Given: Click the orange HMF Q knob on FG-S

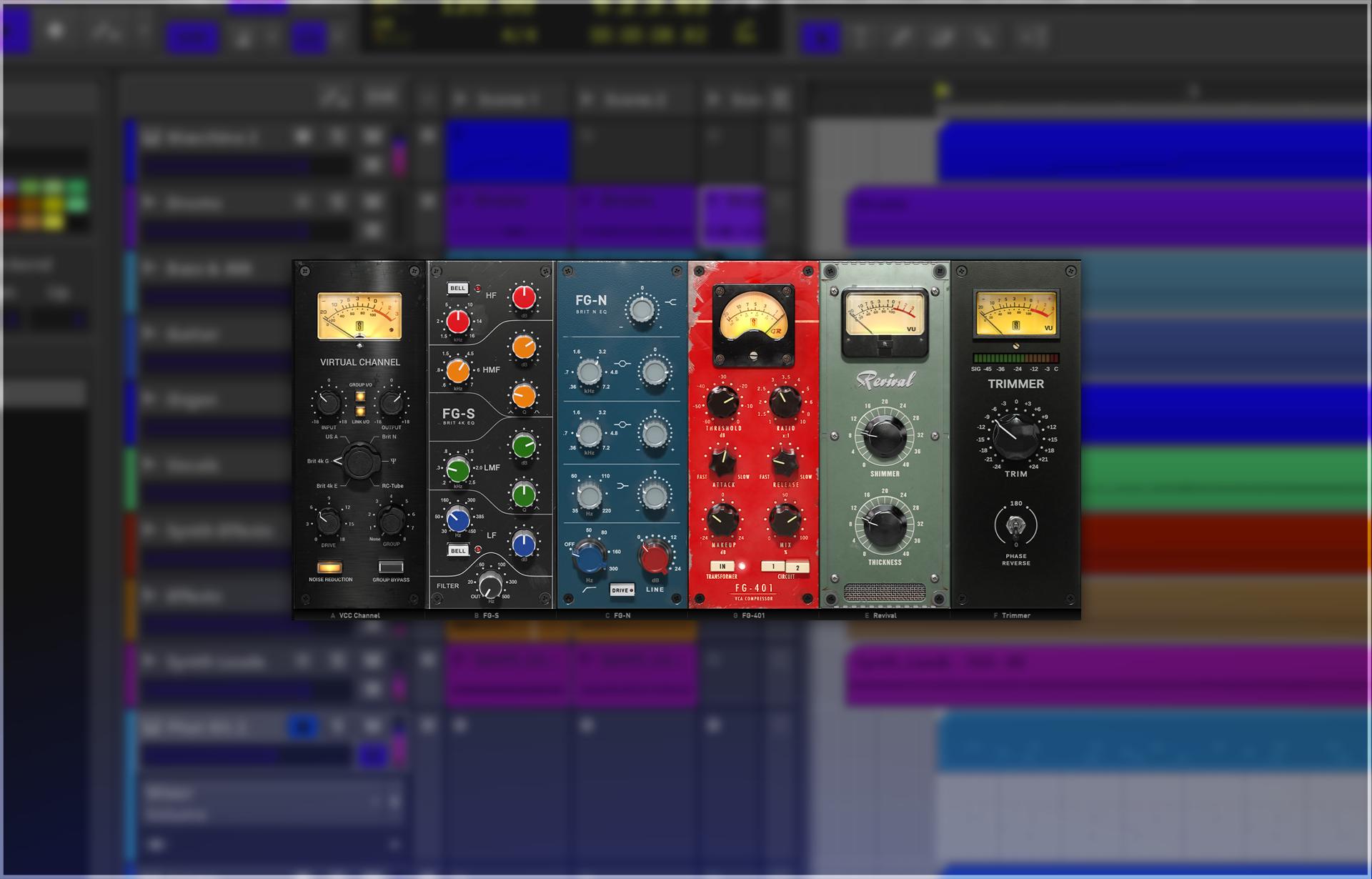Looking at the screenshot, I should coord(524,395).
